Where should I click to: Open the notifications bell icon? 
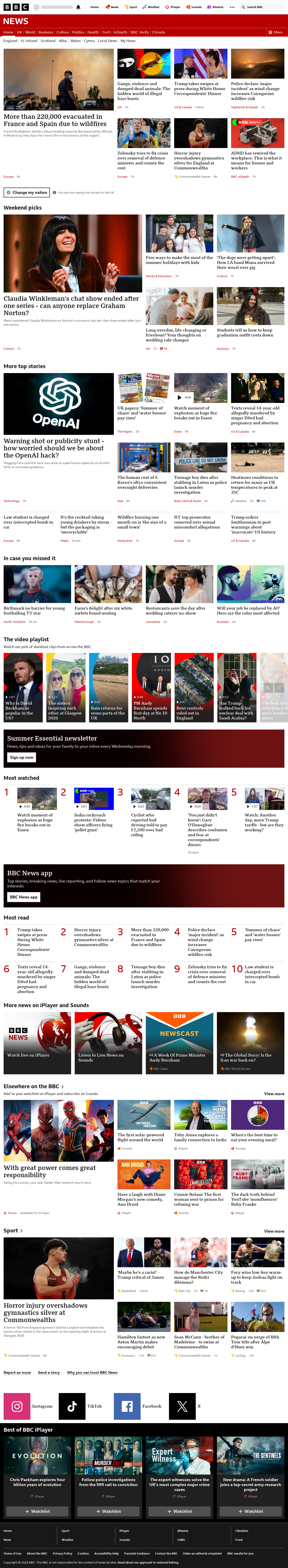point(78,7)
